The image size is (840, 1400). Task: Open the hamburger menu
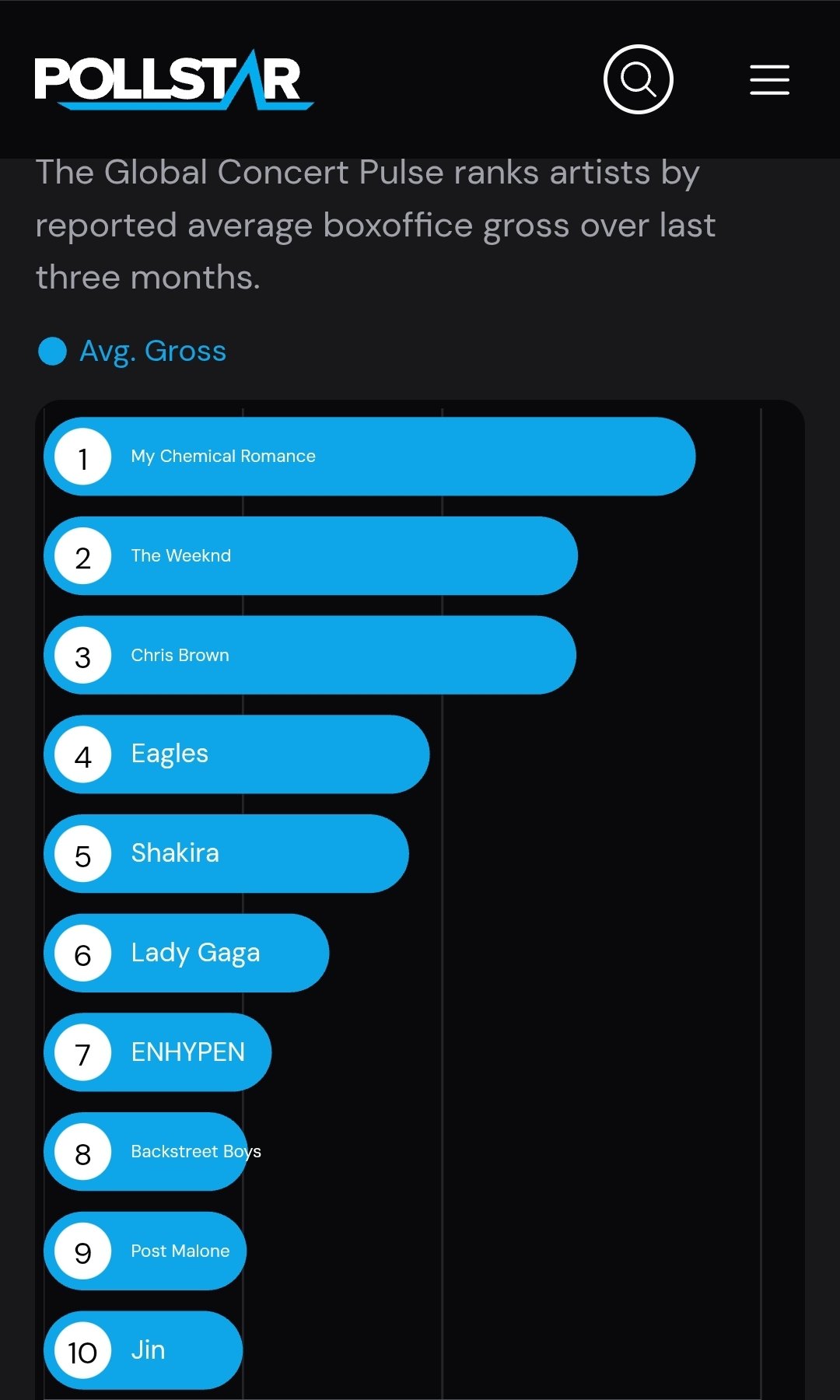[769, 80]
